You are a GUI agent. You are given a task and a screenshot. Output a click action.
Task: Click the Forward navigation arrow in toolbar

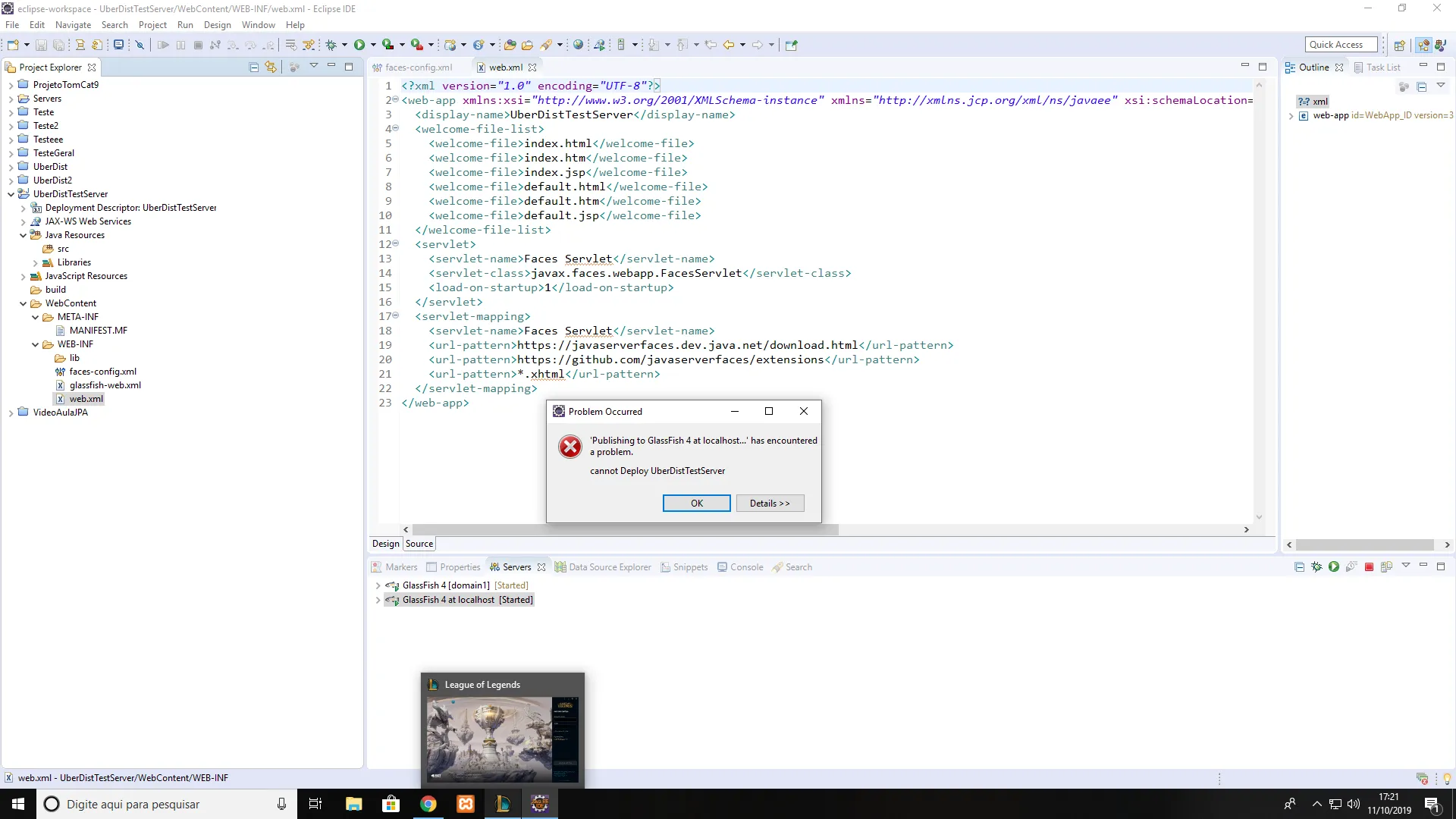pyautogui.click(x=758, y=45)
